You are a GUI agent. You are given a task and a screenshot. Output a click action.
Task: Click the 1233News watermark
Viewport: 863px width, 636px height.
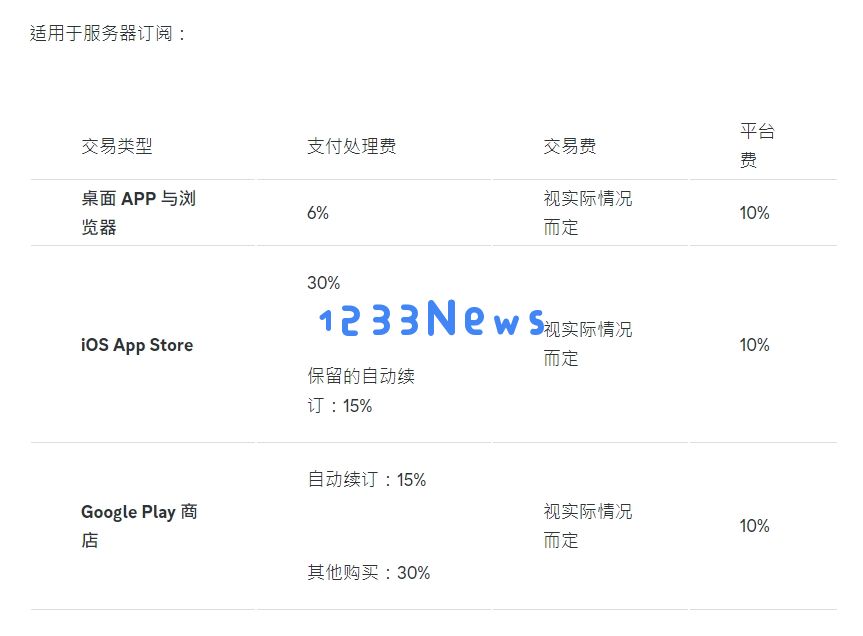tap(432, 317)
